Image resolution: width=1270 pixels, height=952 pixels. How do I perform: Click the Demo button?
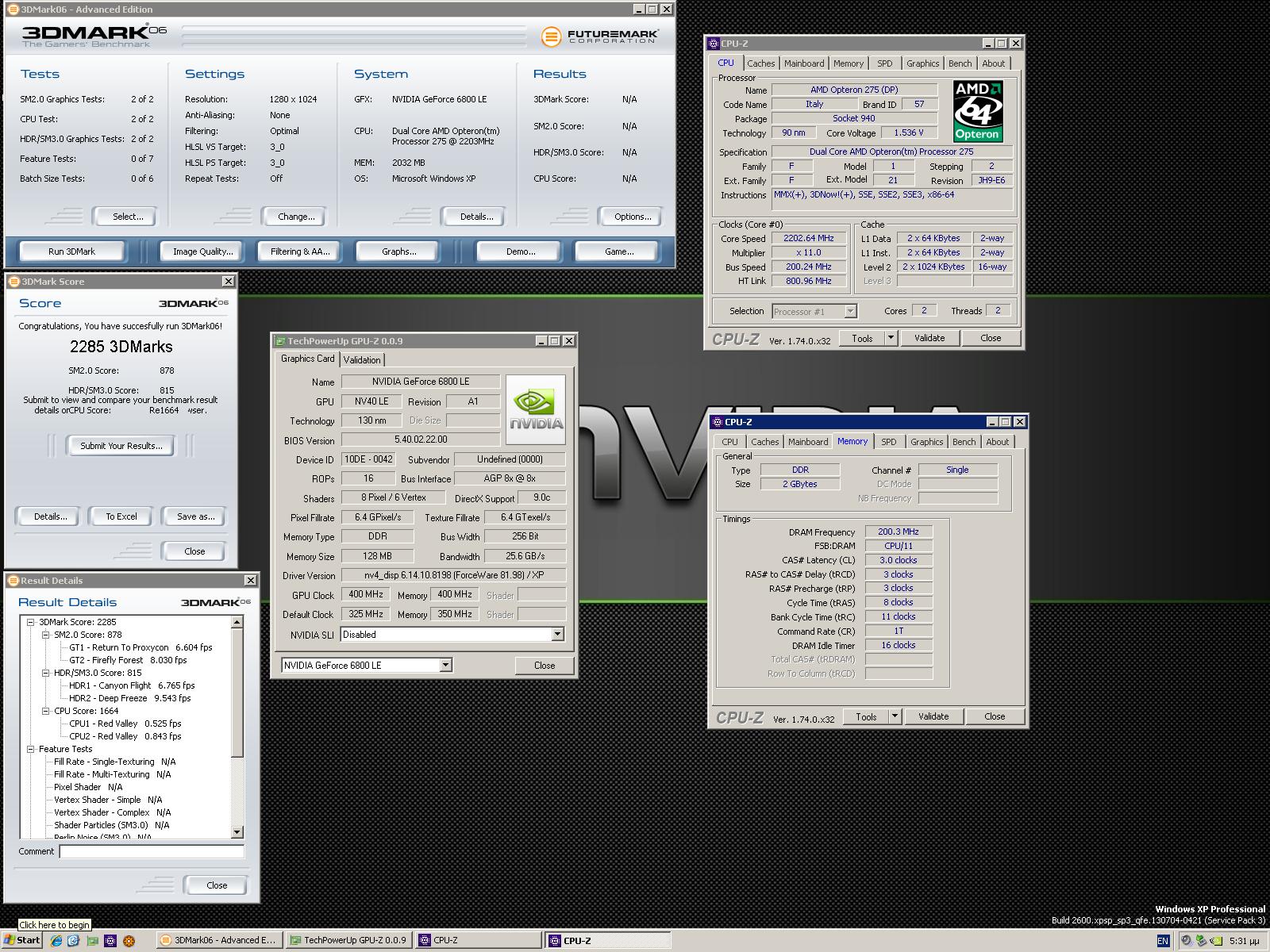pyautogui.click(x=521, y=251)
